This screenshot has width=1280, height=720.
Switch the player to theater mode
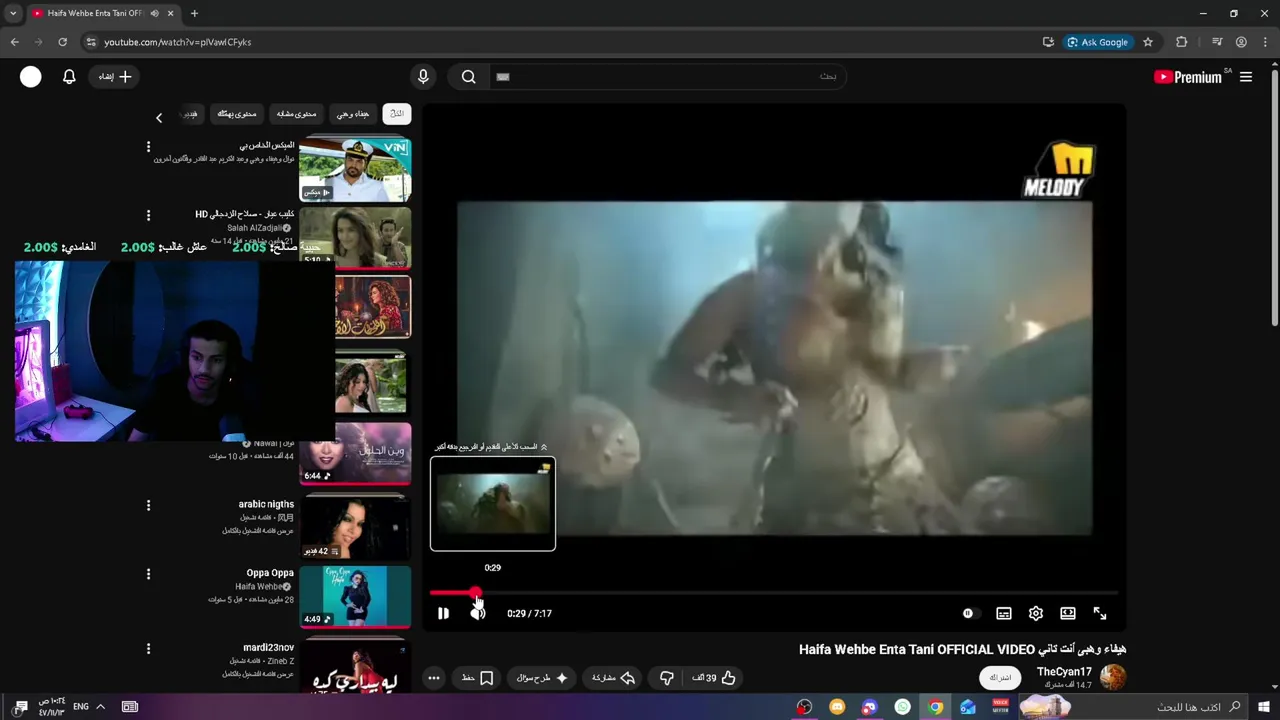pos(1068,613)
